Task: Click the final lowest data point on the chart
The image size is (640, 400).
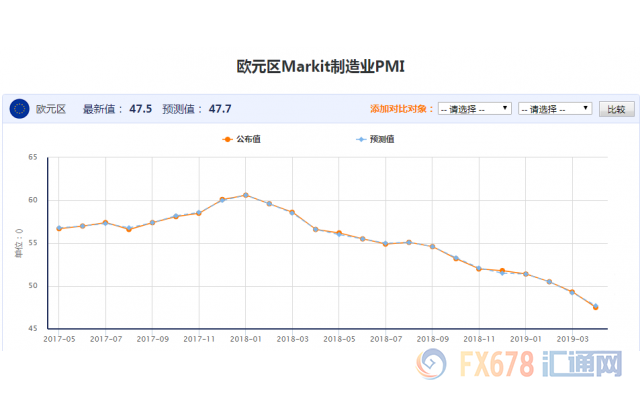Action: click(596, 307)
